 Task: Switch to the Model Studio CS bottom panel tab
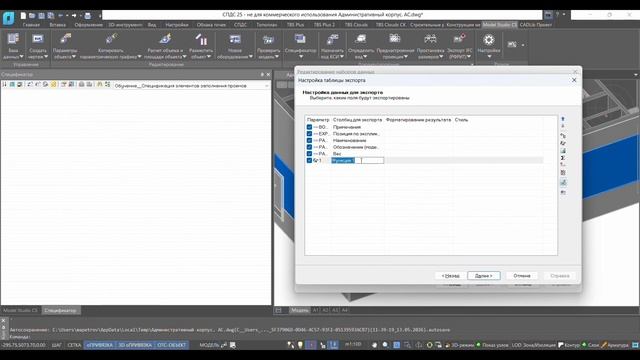click(x=20, y=311)
